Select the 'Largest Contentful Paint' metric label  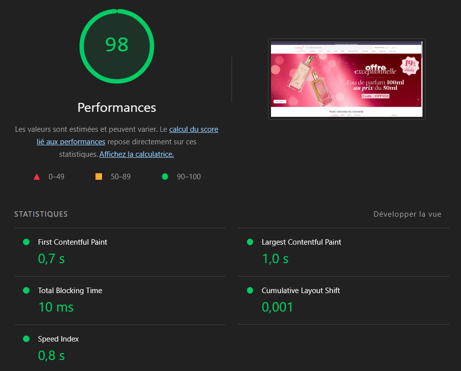click(x=301, y=242)
